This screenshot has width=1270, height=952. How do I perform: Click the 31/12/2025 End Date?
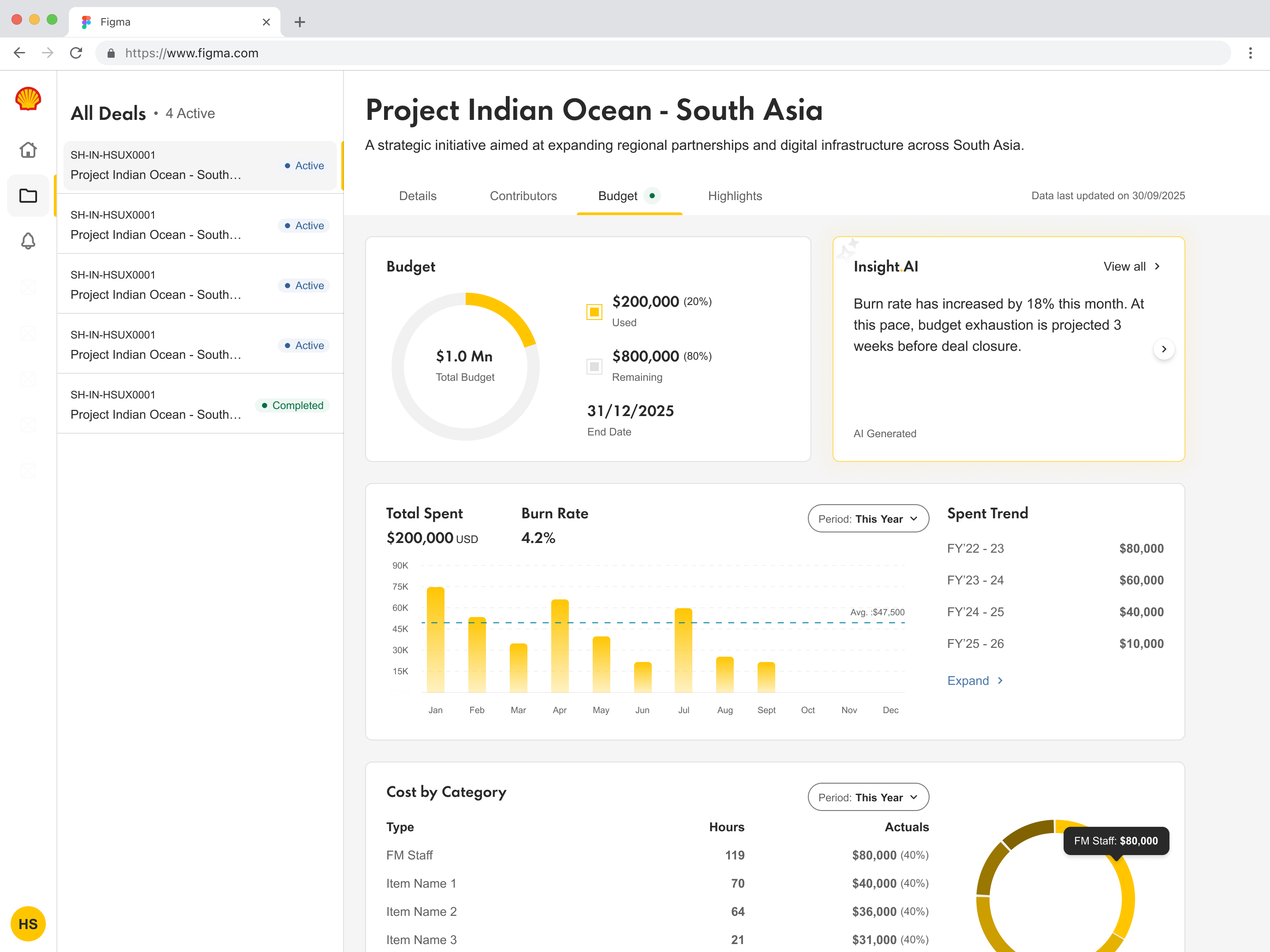(x=631, y=410)
